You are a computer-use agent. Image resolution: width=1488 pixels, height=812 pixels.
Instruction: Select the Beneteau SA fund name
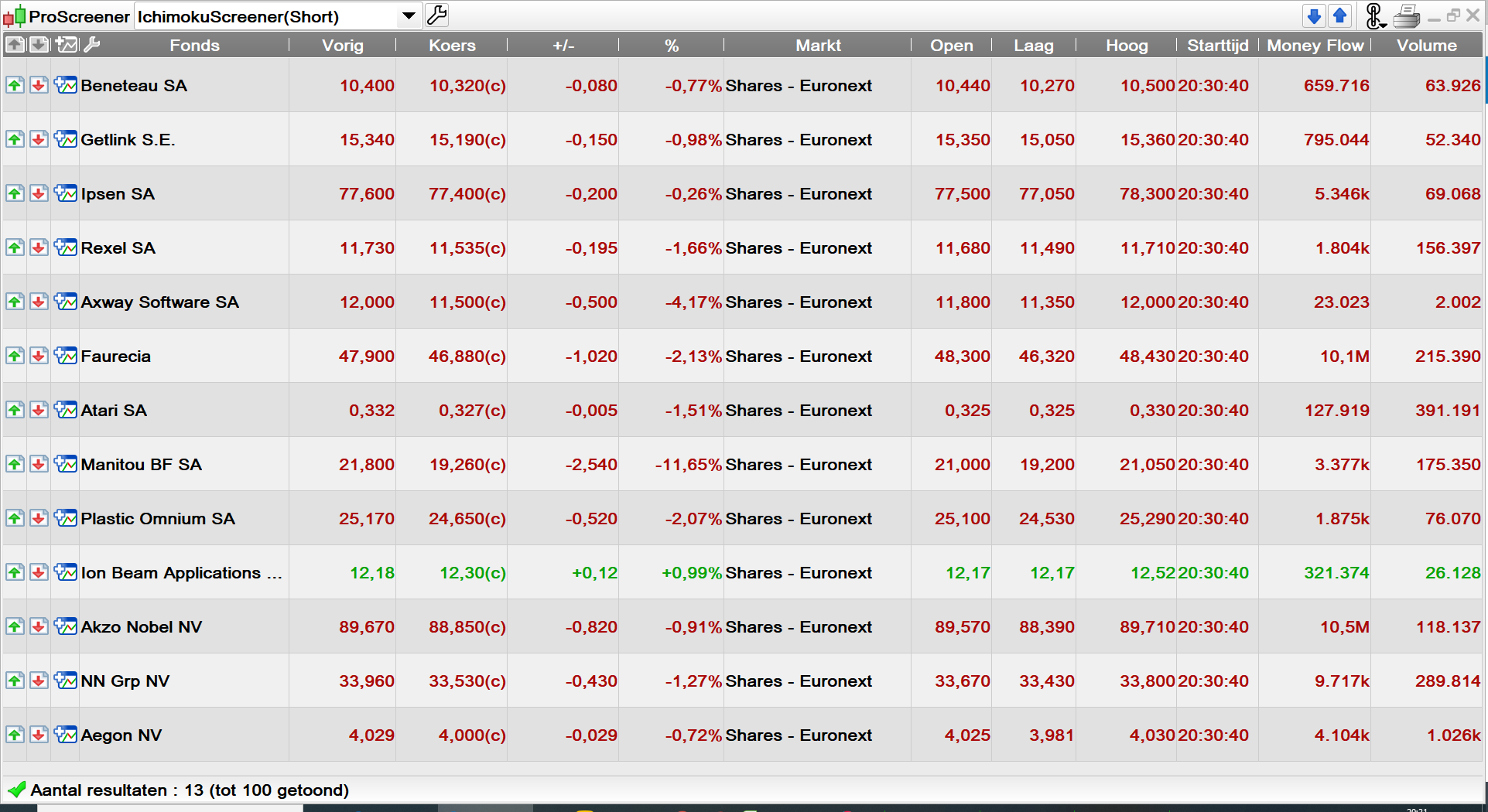(x=134, y=86)
